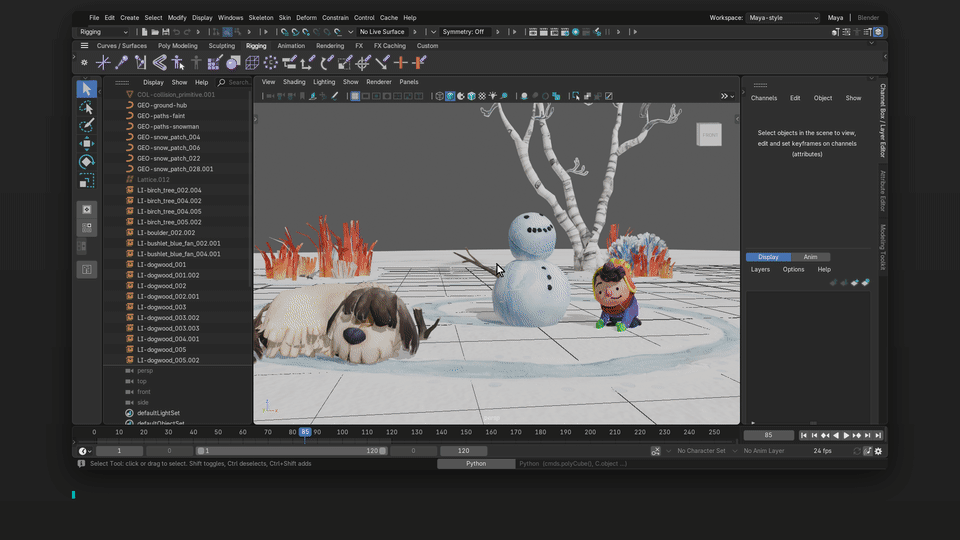Image resolution: width=960 pixels, height=540 pixels.
Task: Toggle smooth shade all in viewport toolbar
Action: click(x=450, y=96)
